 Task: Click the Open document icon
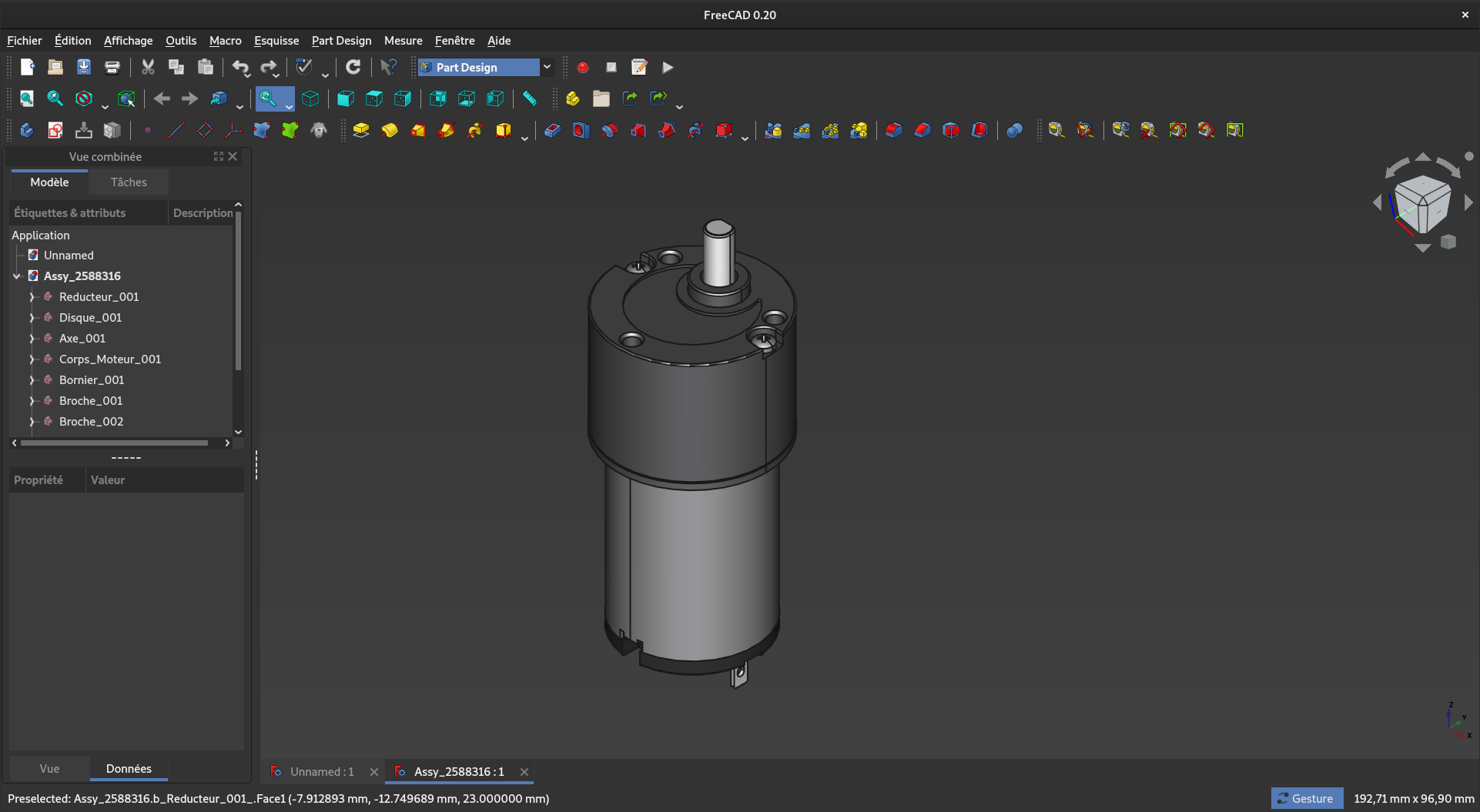55,68
